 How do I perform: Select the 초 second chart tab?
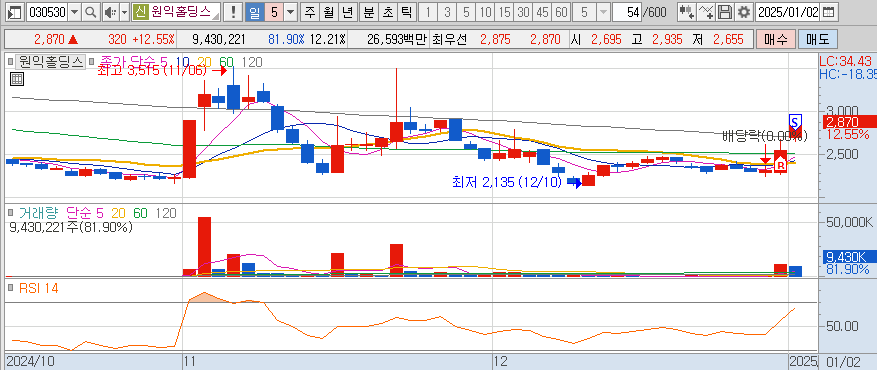pyautogui.click(x=387, y=12)
